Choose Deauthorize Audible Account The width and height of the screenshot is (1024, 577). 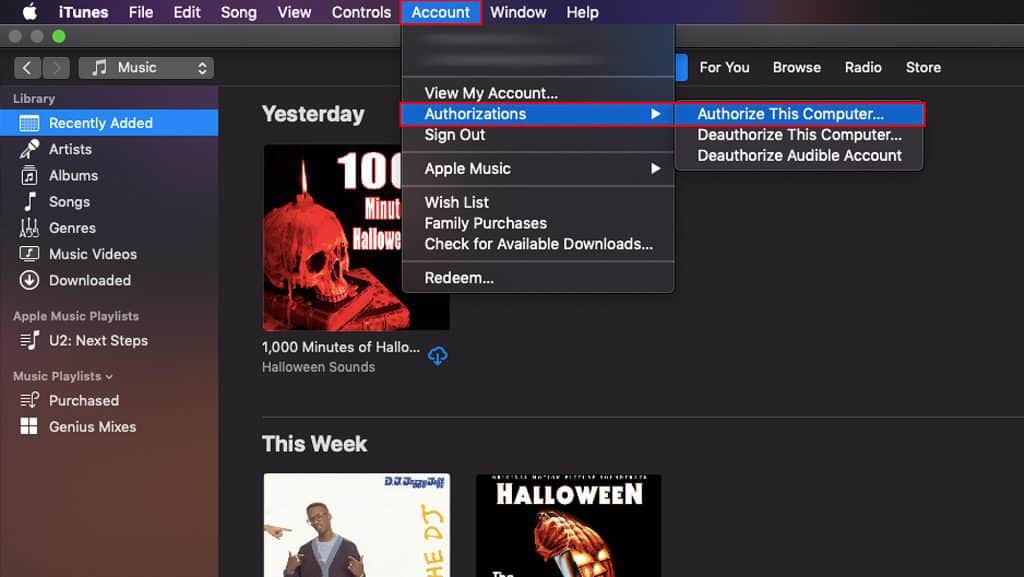tap(799, 155)
